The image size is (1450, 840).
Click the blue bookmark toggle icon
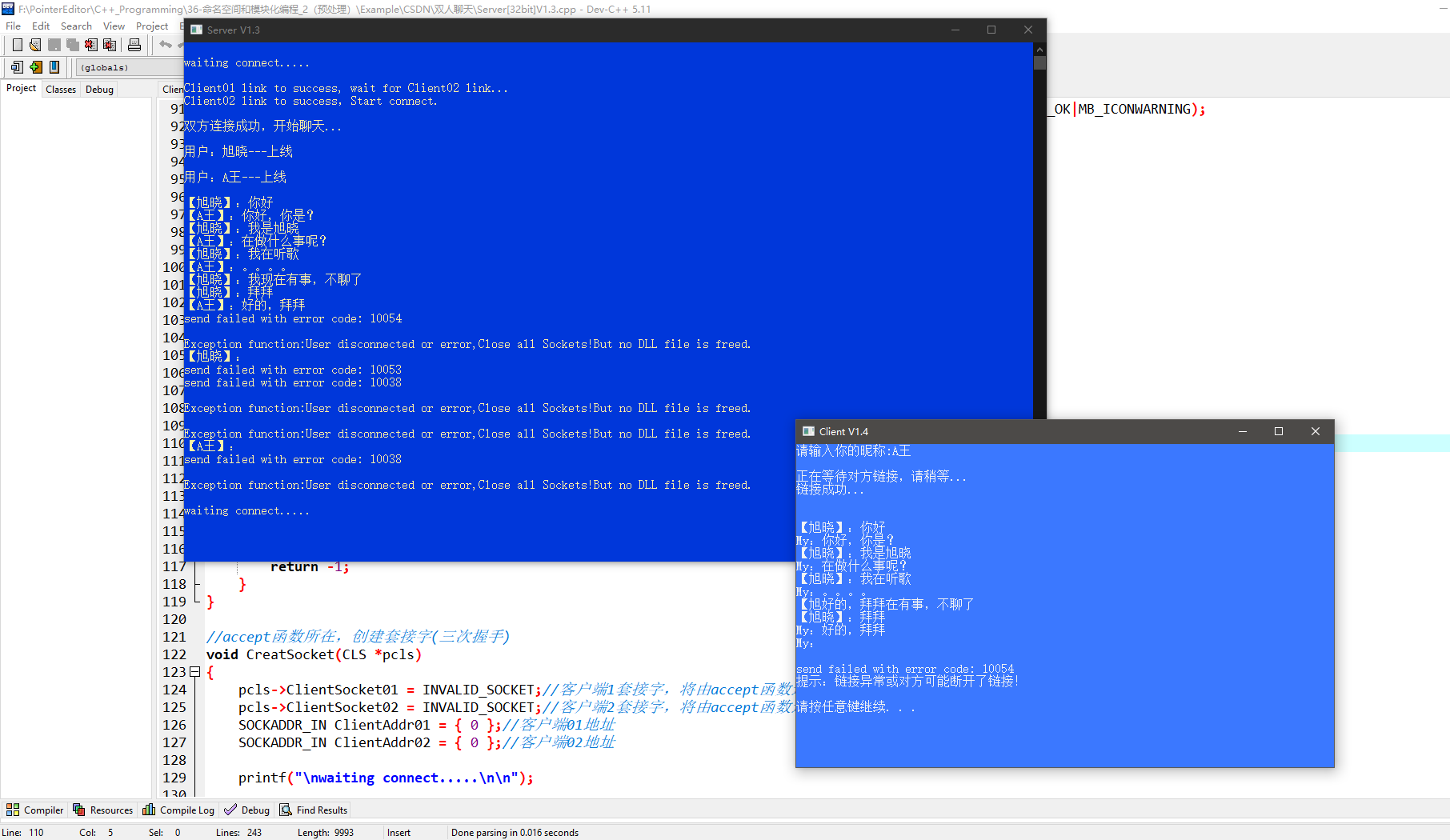coord(54,67)
